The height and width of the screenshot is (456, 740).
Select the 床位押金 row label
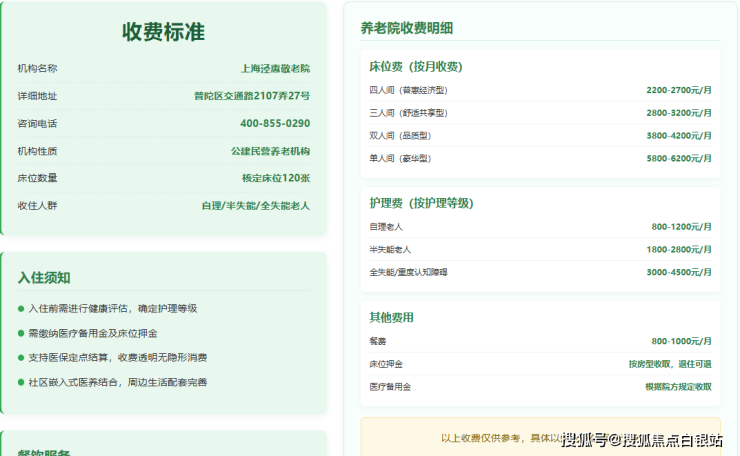pyautogui.click(x=386, y=364)
